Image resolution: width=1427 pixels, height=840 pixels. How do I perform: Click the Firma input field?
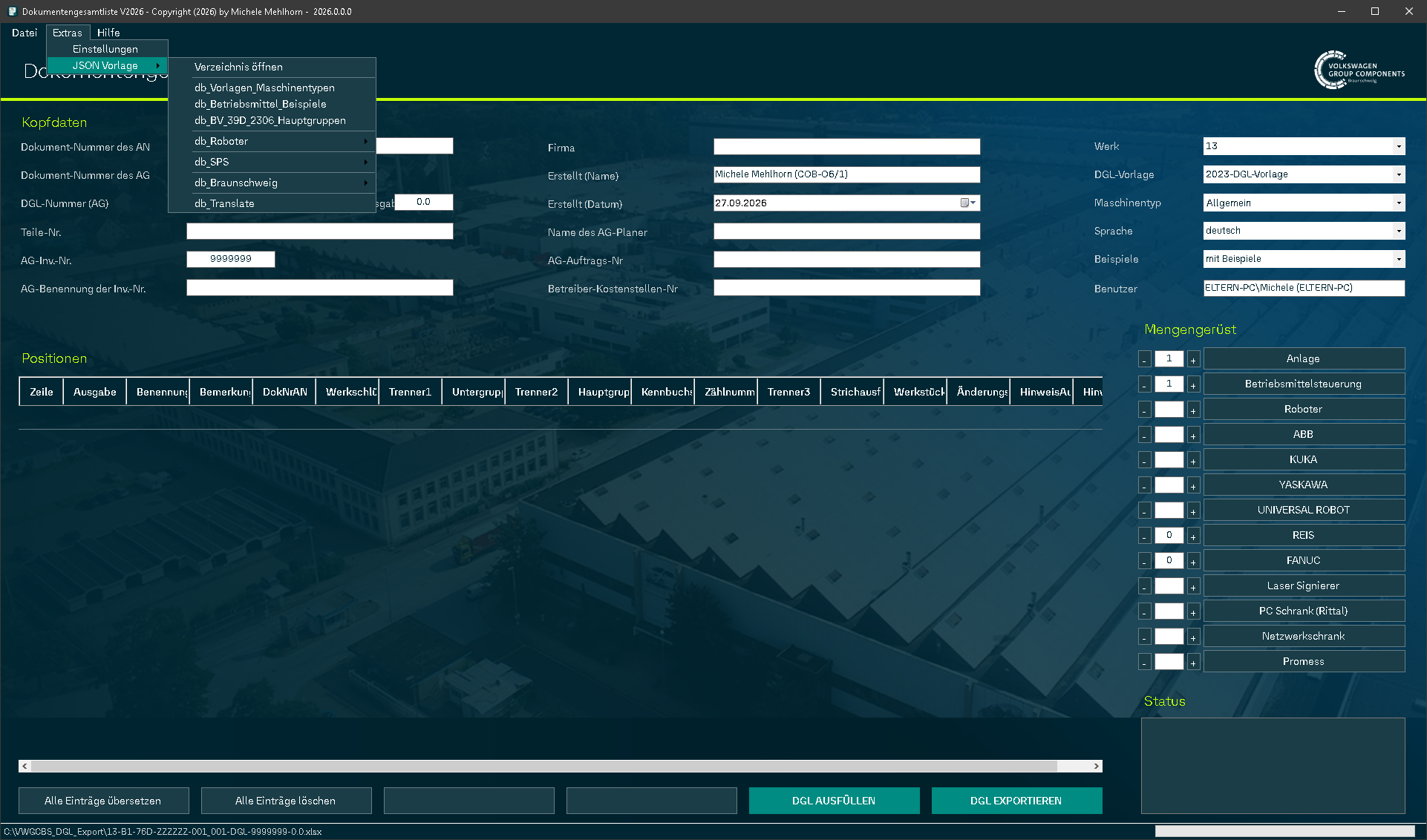pyautogui.click(x=846, y=147)
